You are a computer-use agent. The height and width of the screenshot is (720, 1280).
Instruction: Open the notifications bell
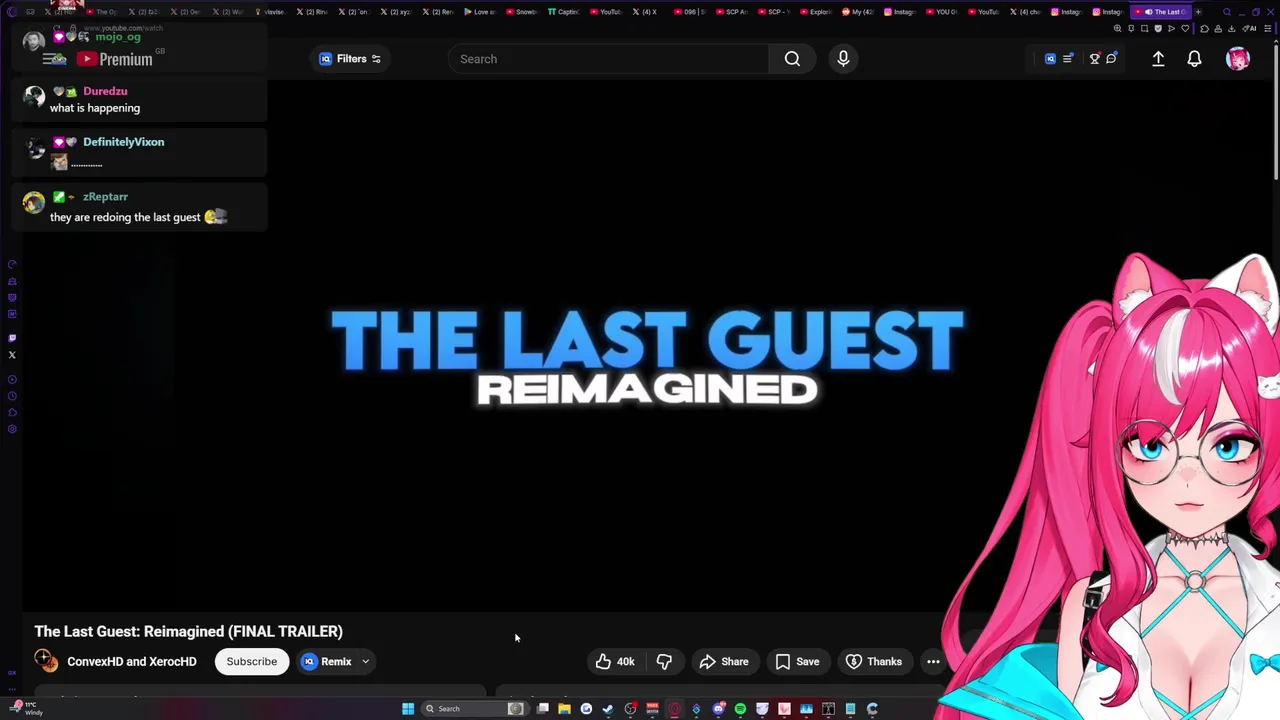(1194, 59)
